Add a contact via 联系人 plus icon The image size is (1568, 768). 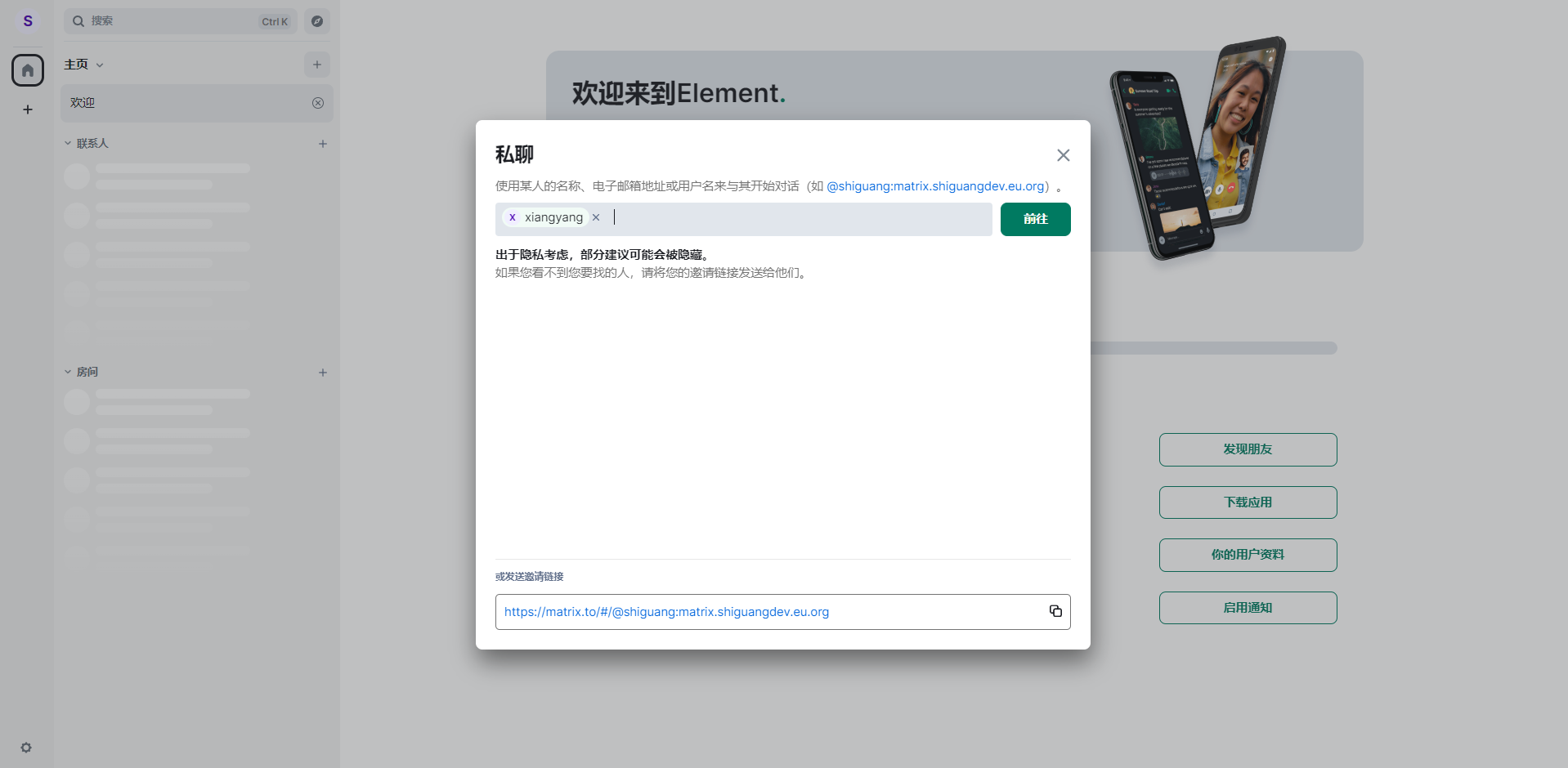323,144
